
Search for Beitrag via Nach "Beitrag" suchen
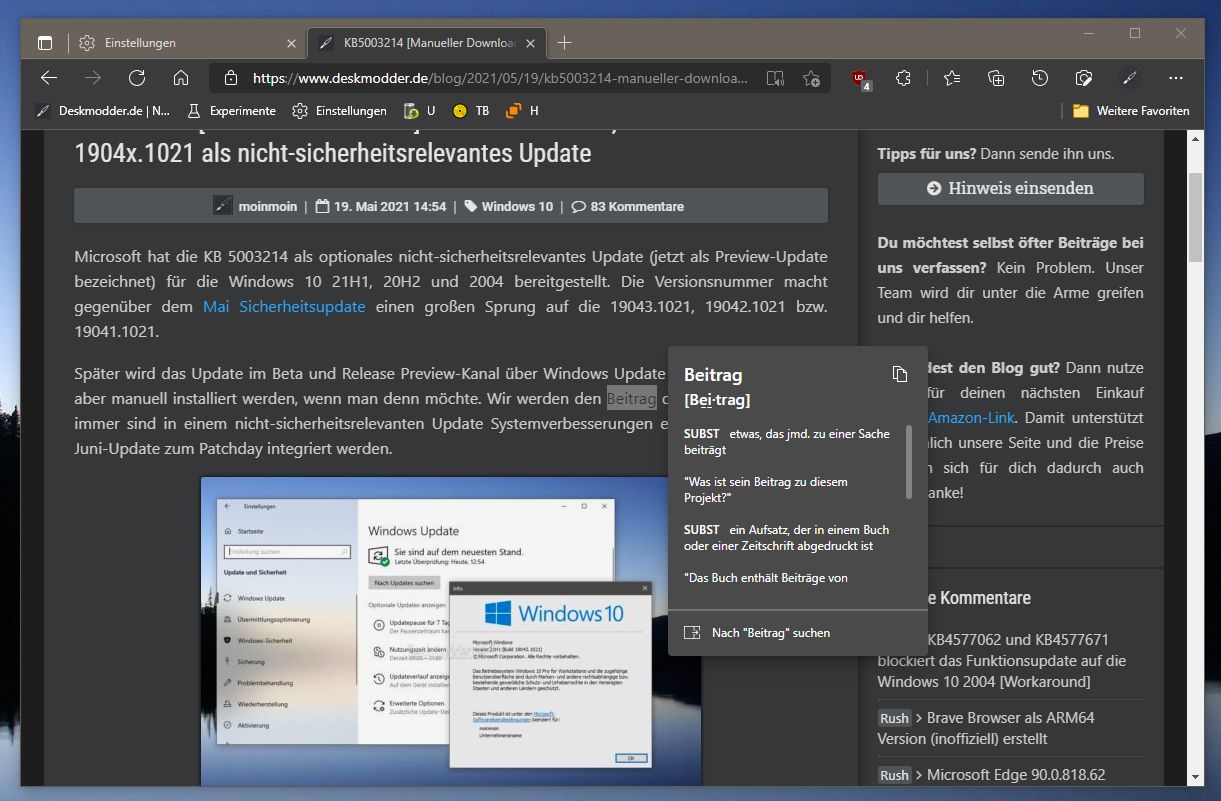pyautogui.click(x=769, y=633)
